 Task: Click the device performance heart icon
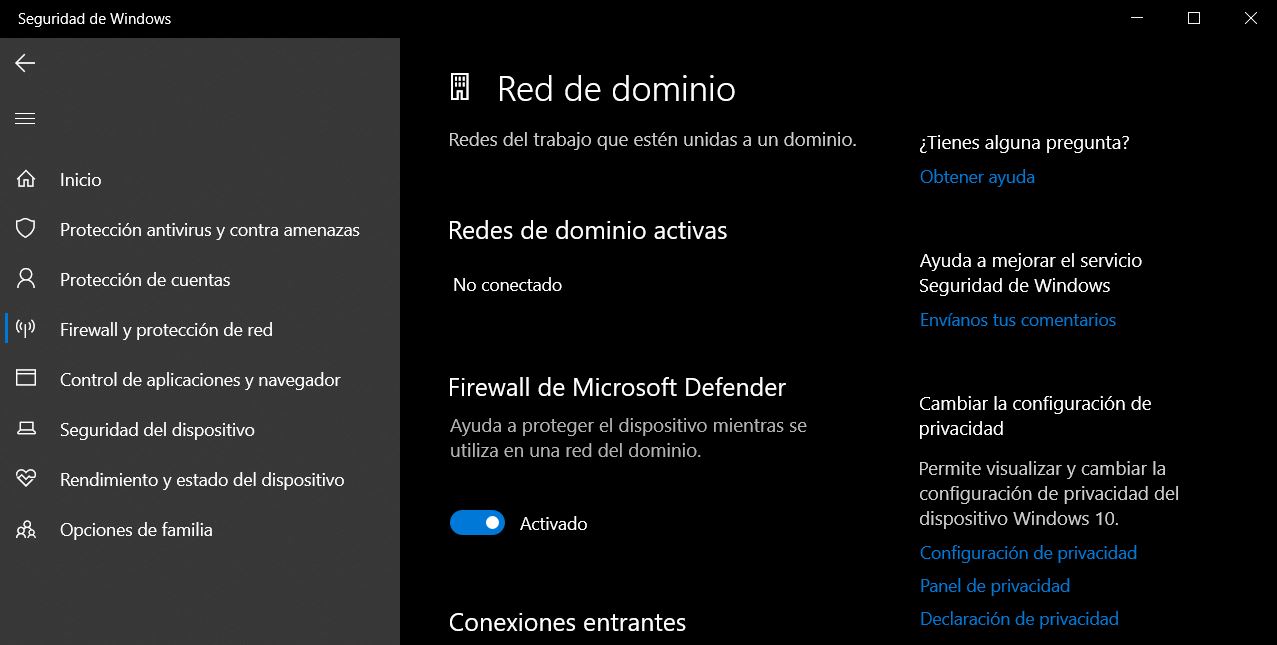pyautogui.click(x=26, y=480)
